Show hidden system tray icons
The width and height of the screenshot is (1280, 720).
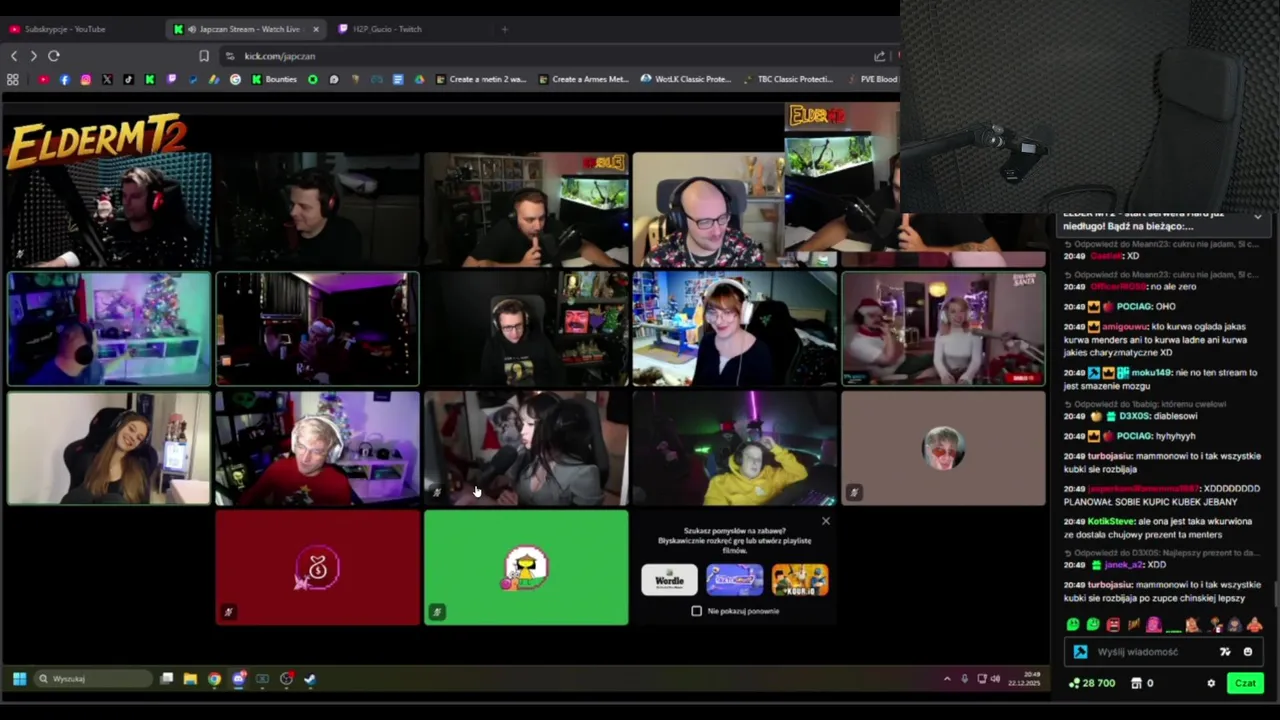[947, 679]
